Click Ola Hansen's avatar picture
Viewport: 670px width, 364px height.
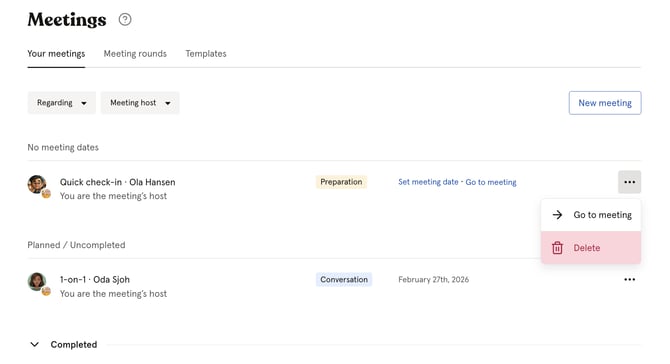(37, 184)
